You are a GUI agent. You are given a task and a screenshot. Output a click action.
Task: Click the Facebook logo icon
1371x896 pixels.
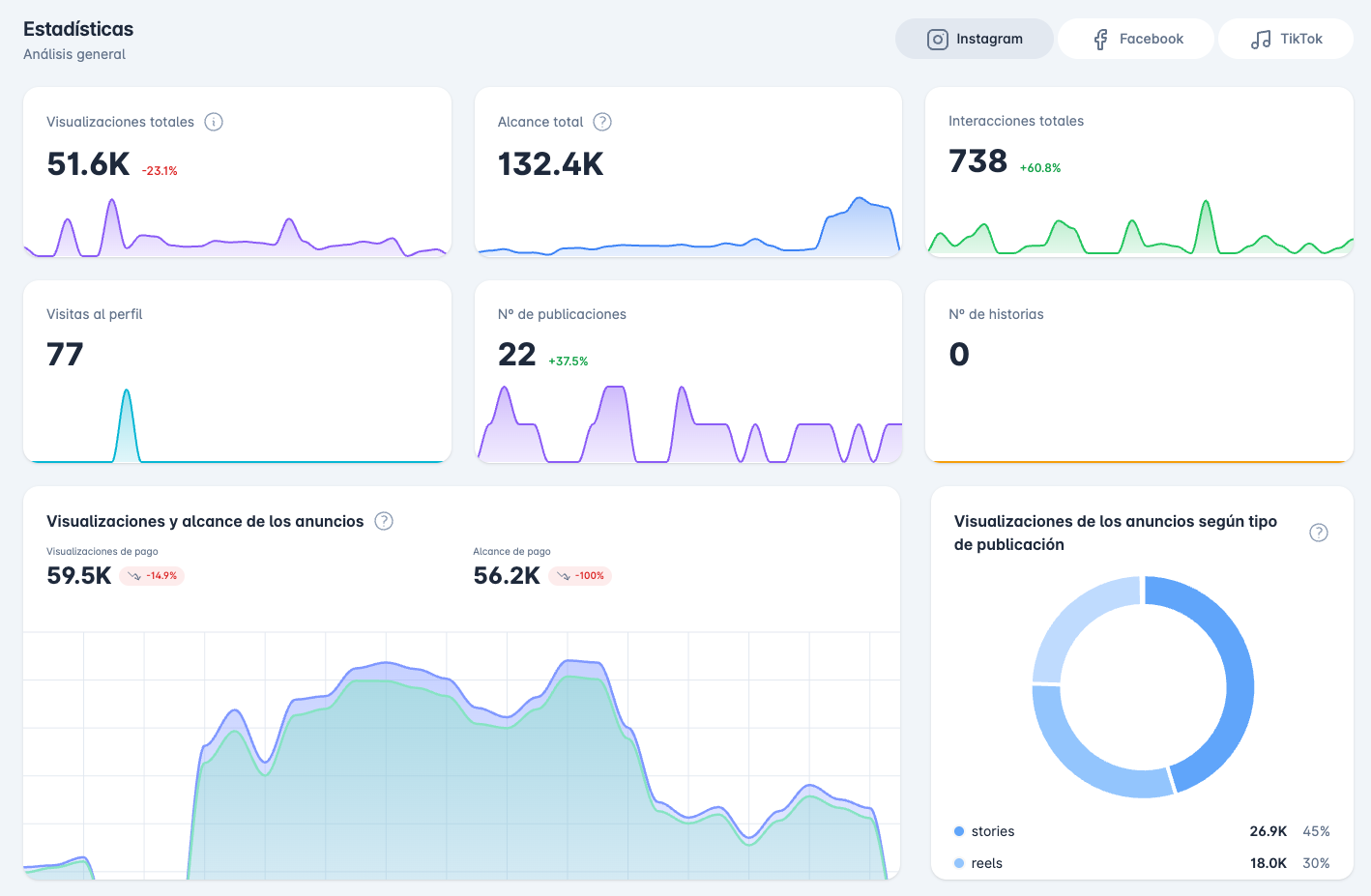(x=1100, y=40)
